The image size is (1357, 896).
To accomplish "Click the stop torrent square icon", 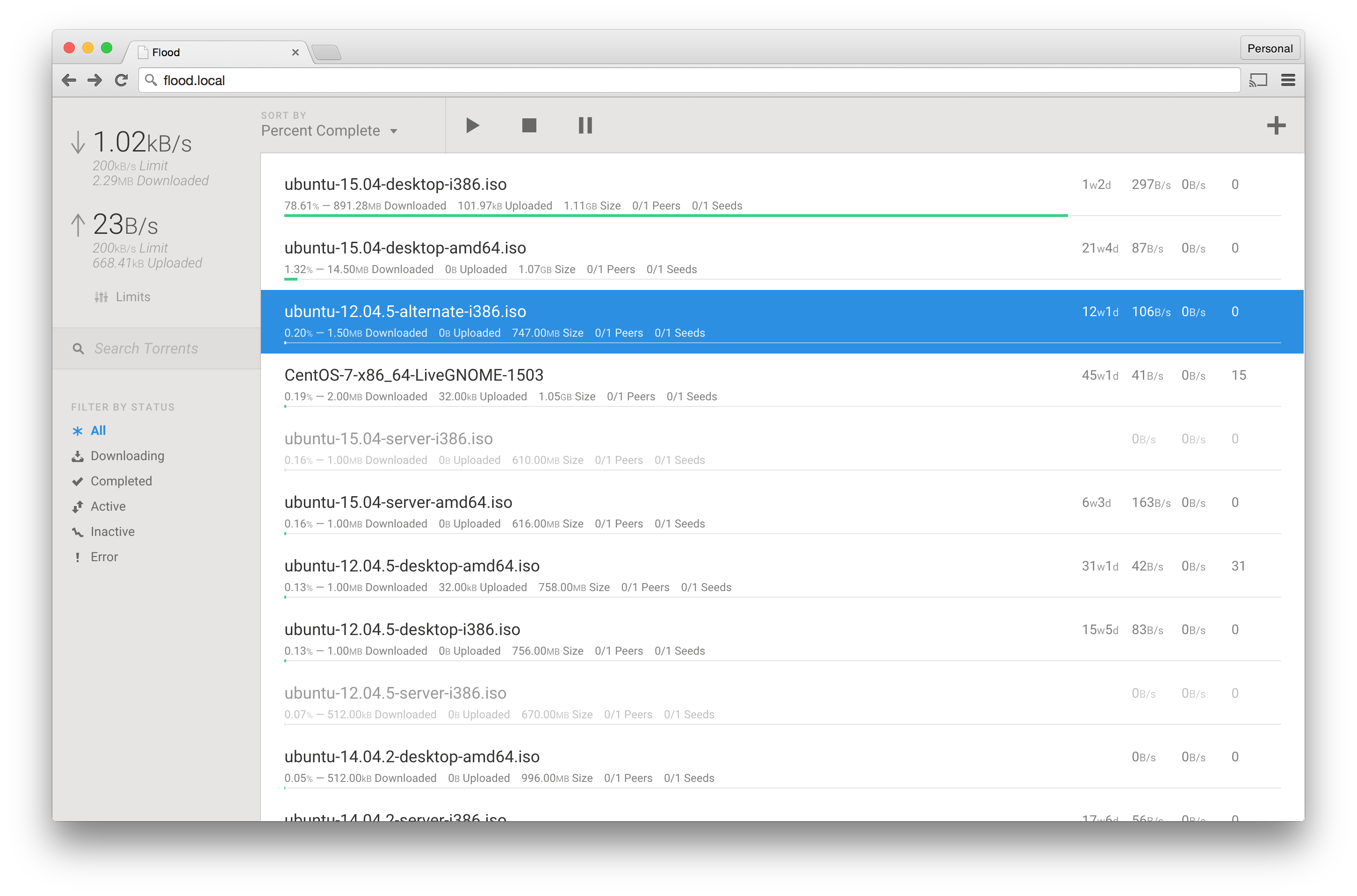I will click(529, 125).
